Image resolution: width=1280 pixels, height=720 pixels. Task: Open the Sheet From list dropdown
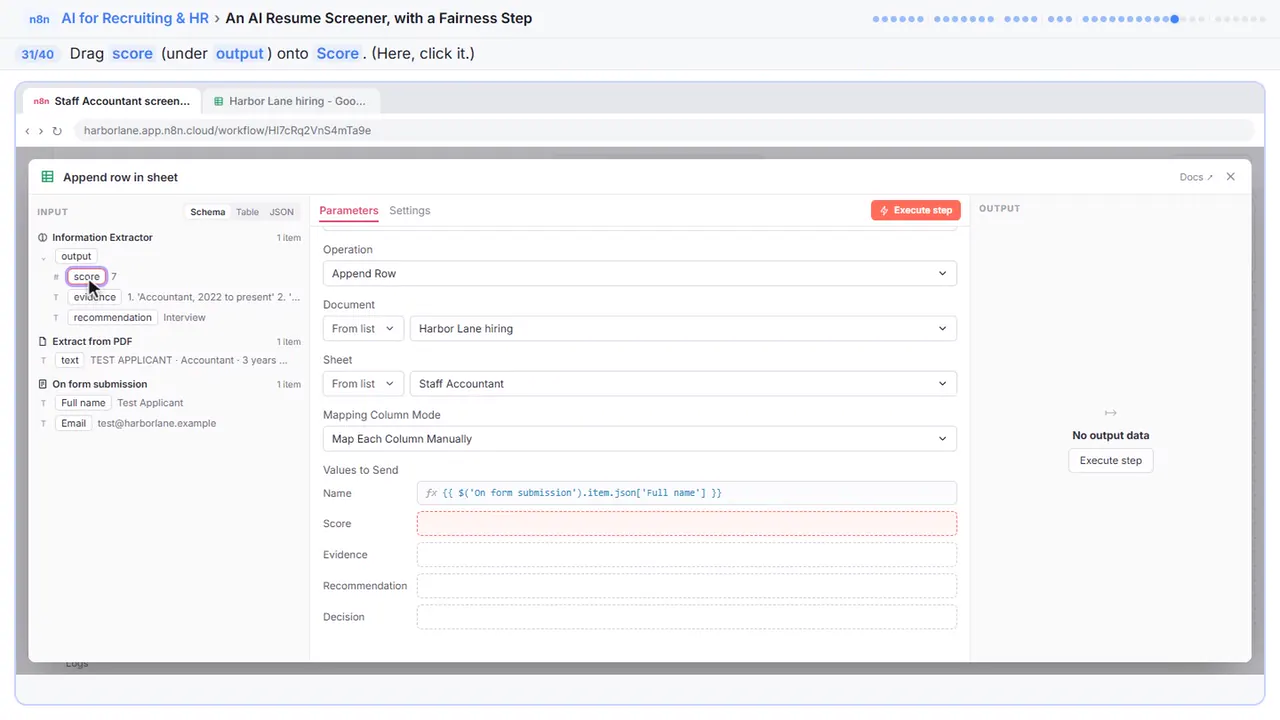coord(363,384)
